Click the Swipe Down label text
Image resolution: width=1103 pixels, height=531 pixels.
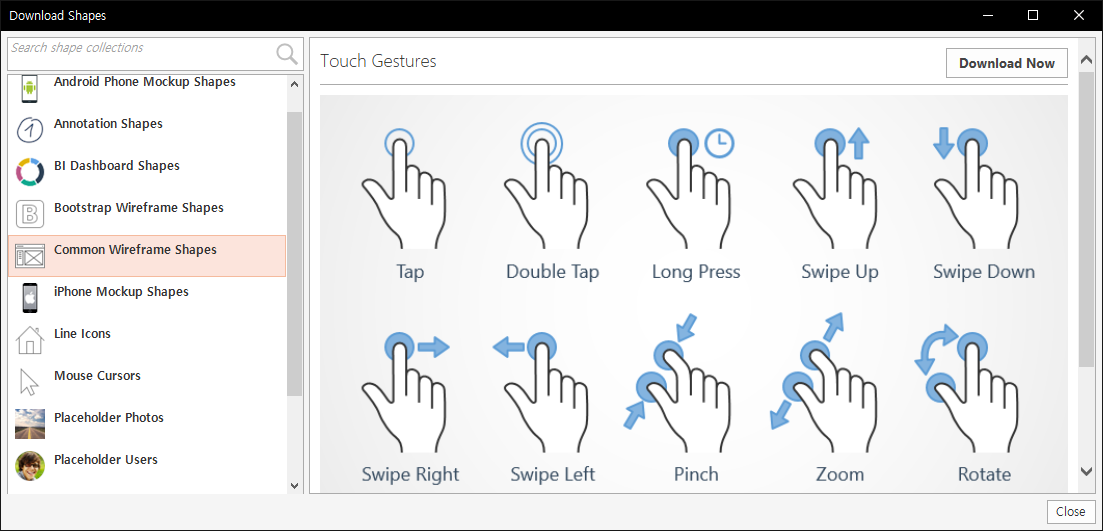tap(984, 272)
